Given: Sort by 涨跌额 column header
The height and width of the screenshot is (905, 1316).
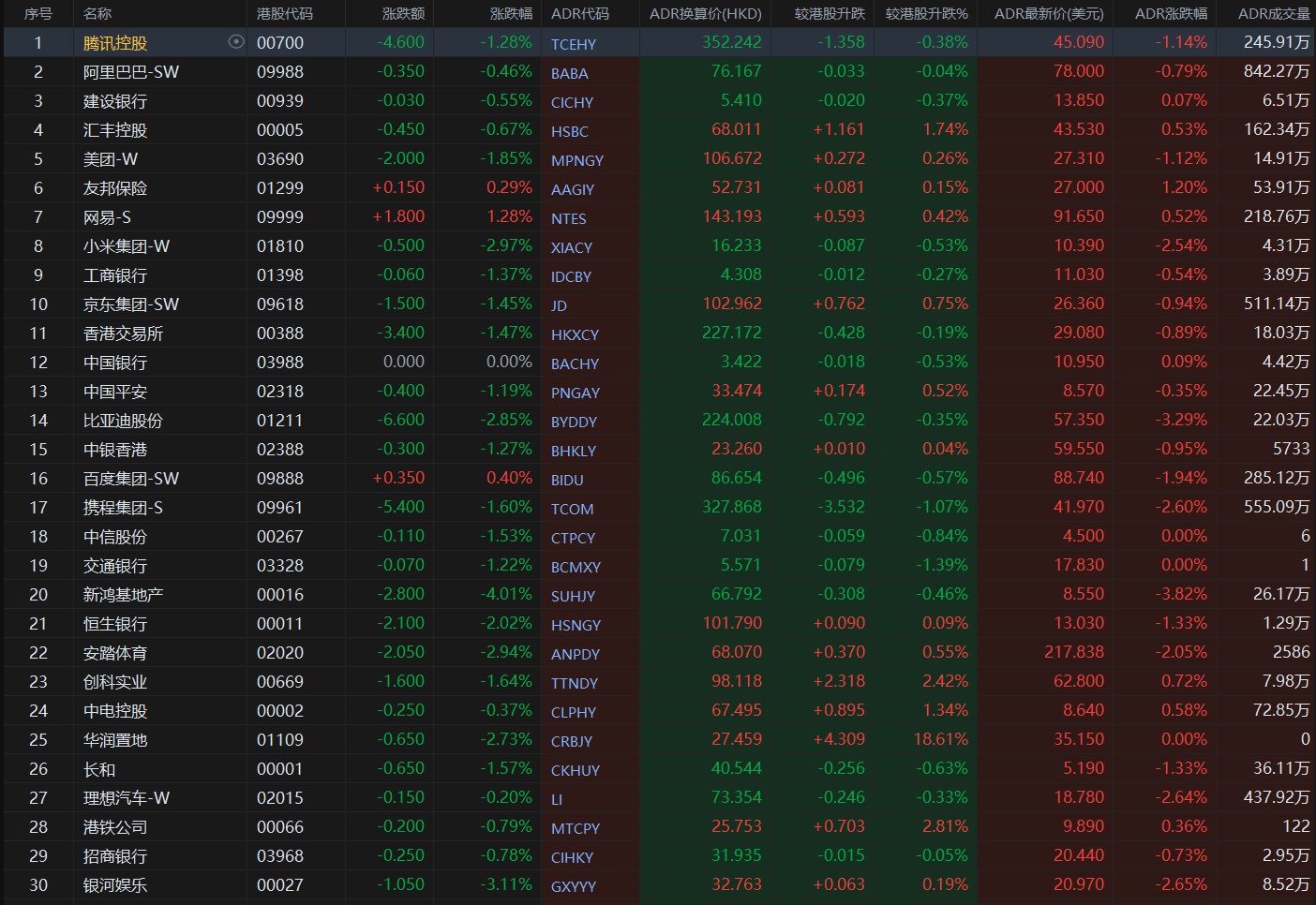Looking at the screenshot, I should (x=403, y=14).
